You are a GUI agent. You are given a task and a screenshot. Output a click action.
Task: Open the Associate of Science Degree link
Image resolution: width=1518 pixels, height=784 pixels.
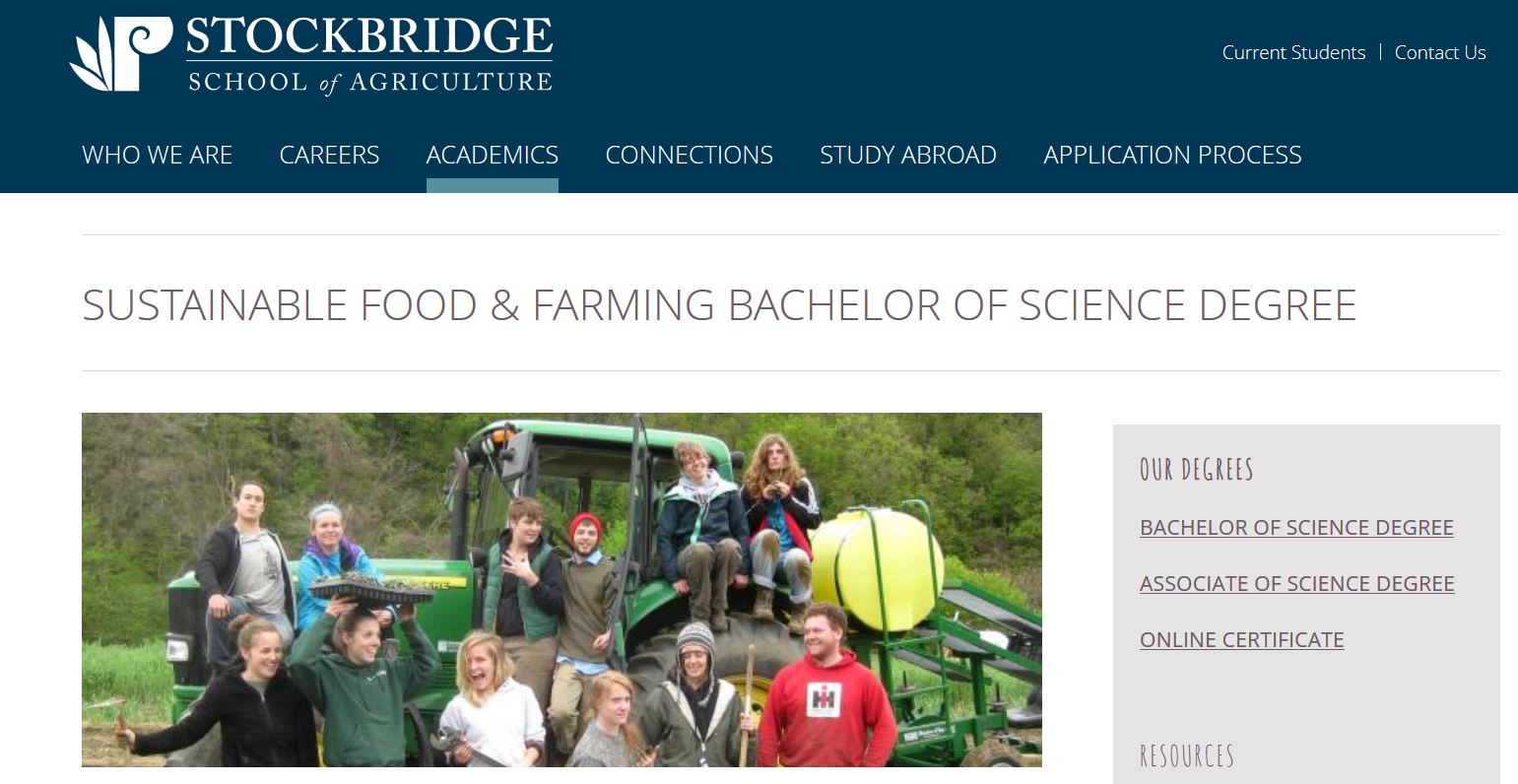click(x=1296, y=584)
